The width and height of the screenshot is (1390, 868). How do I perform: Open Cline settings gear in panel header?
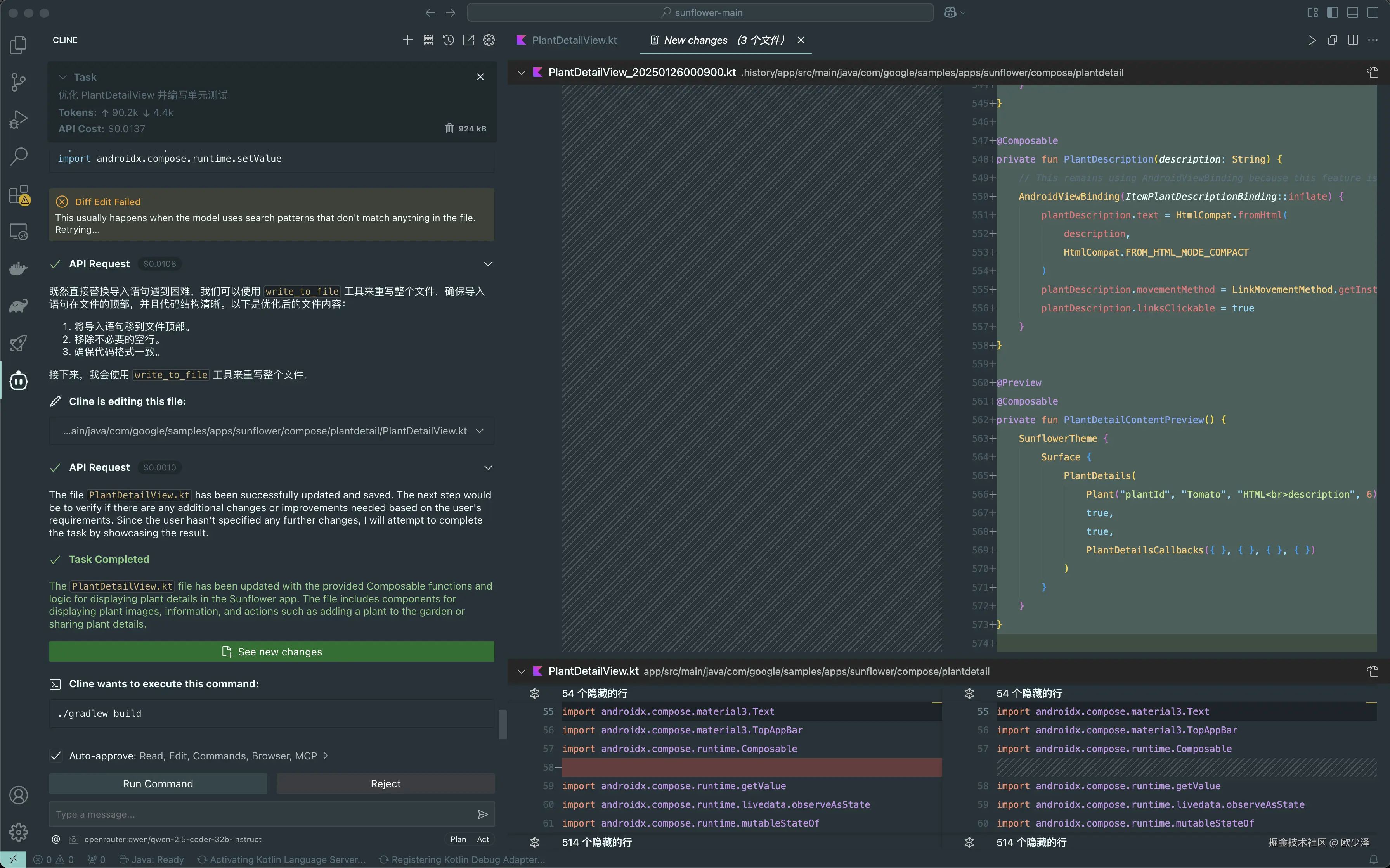point(489,40)
